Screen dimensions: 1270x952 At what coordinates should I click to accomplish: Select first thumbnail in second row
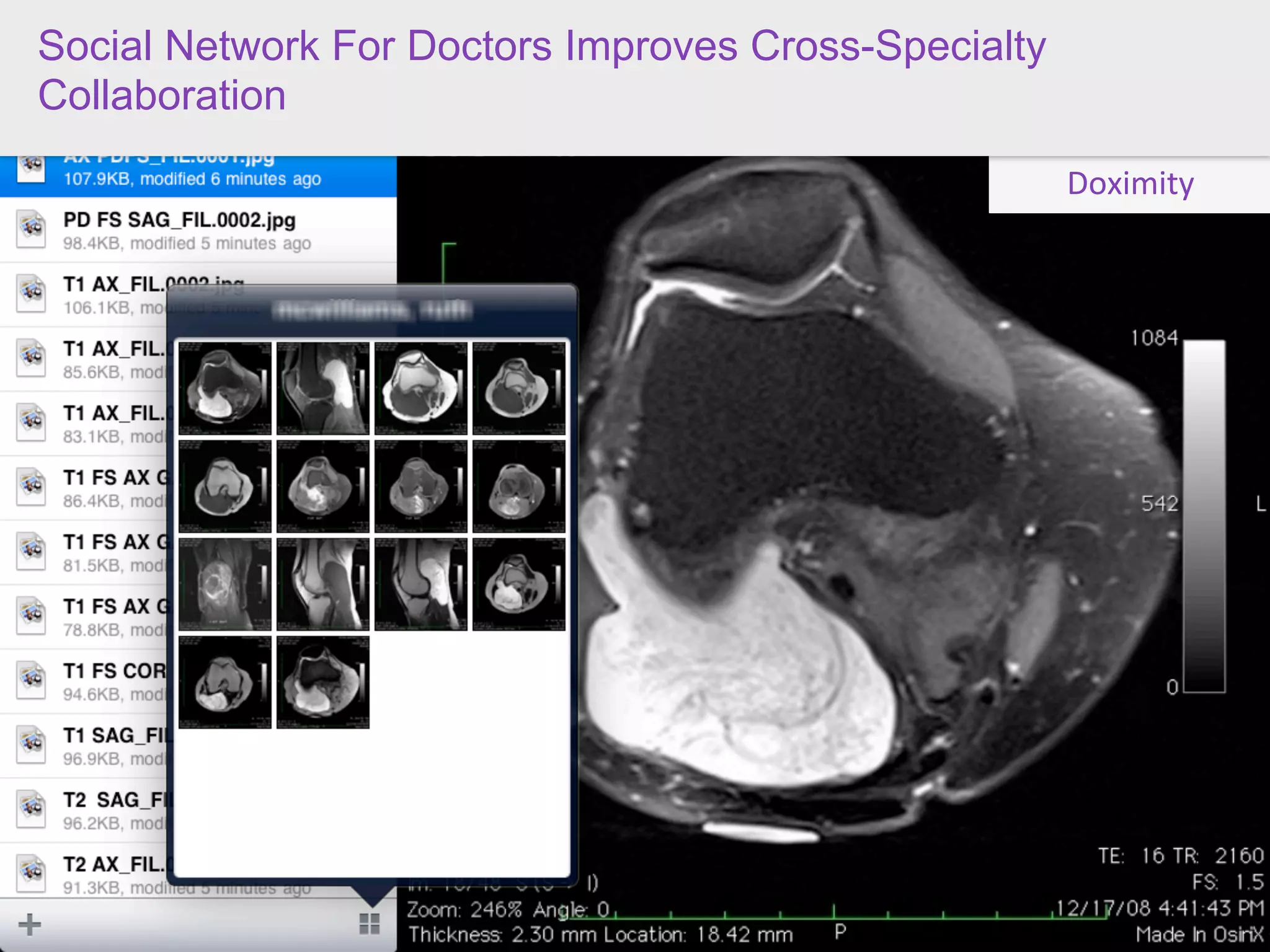coord(225,487)
